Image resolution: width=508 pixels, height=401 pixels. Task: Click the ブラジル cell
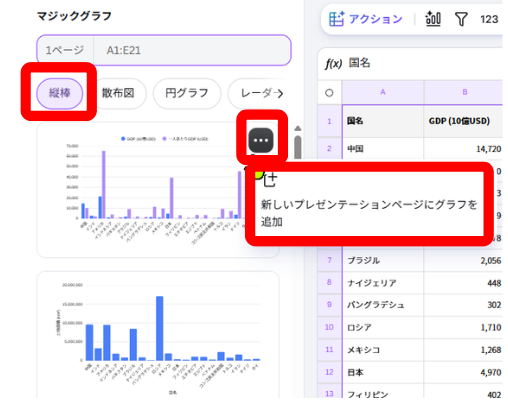(383, 260)
